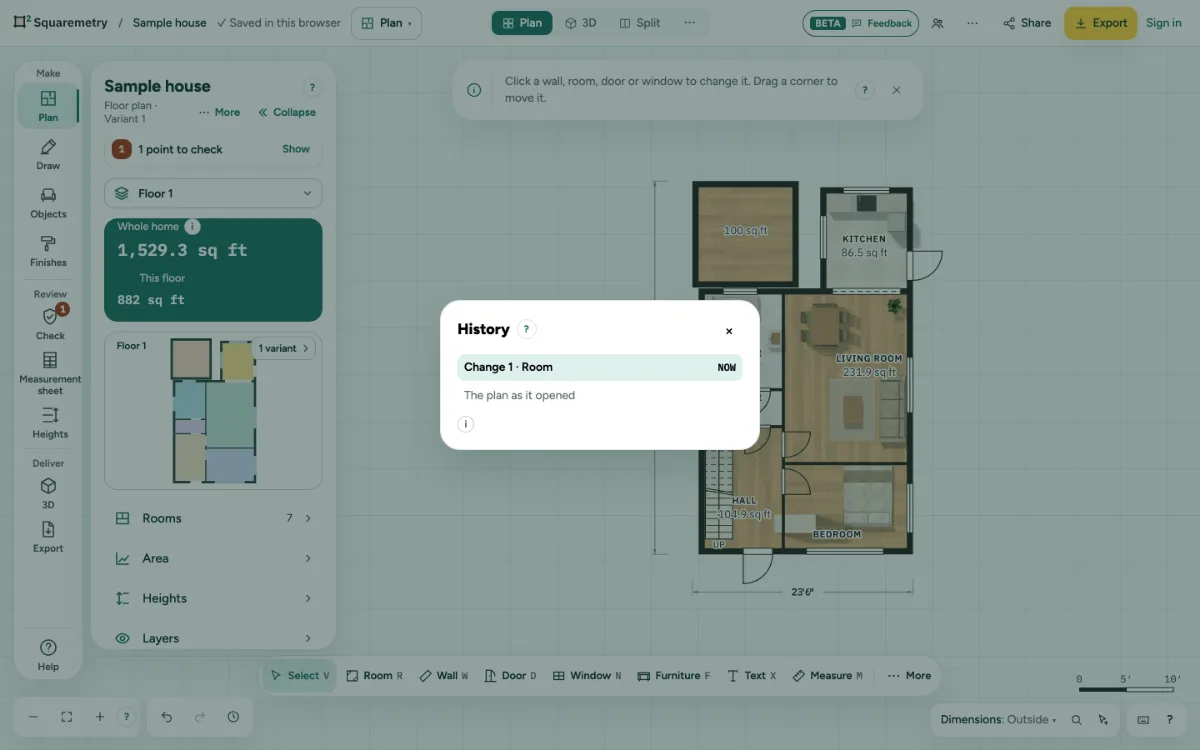
Task: Open the BETA Feedback button
Action: coord(861,23)
